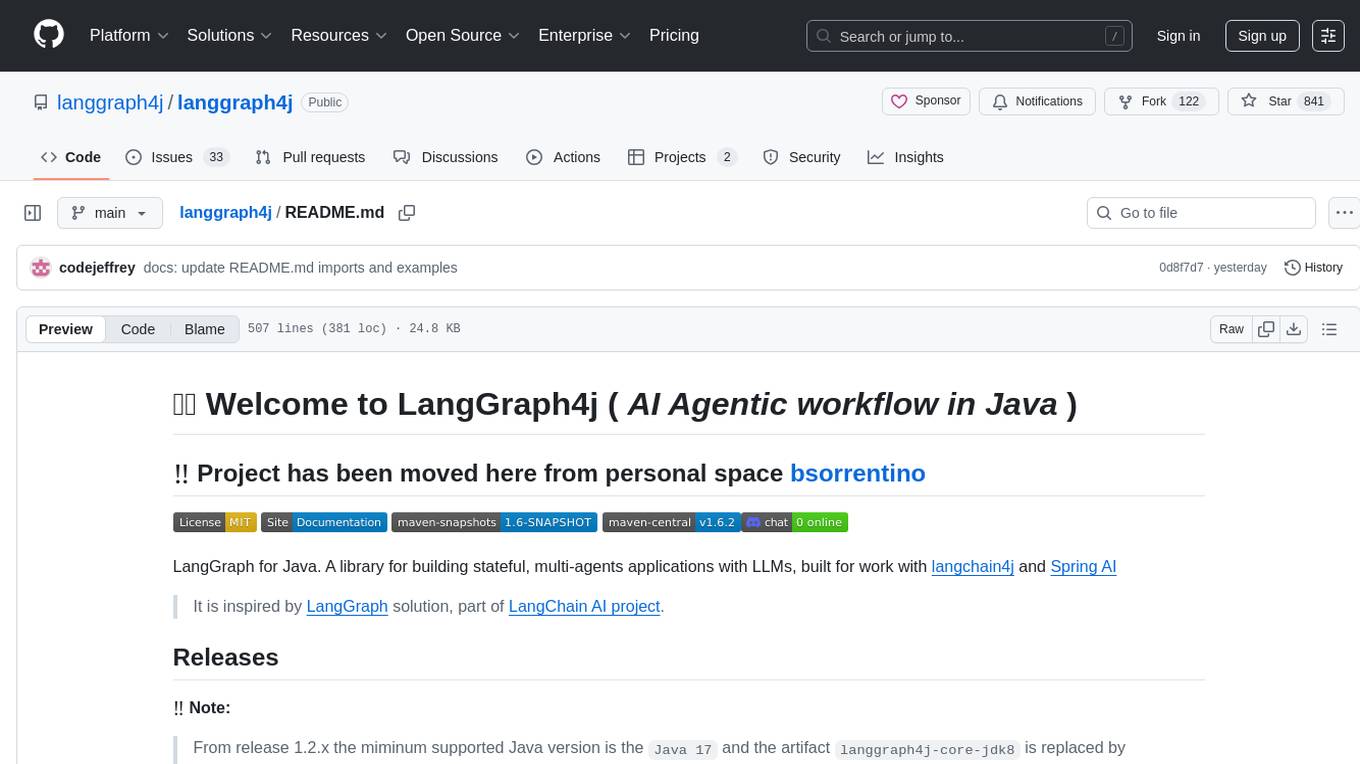Open the main branch dropdown
This screenshot has width=1360, height=764.
(109, 213)
